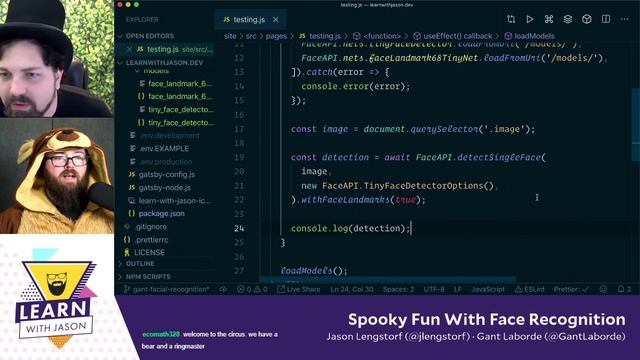Close the testing.js editor tab
This screenshot has width=640, height=360.
(x=276, y=20)
